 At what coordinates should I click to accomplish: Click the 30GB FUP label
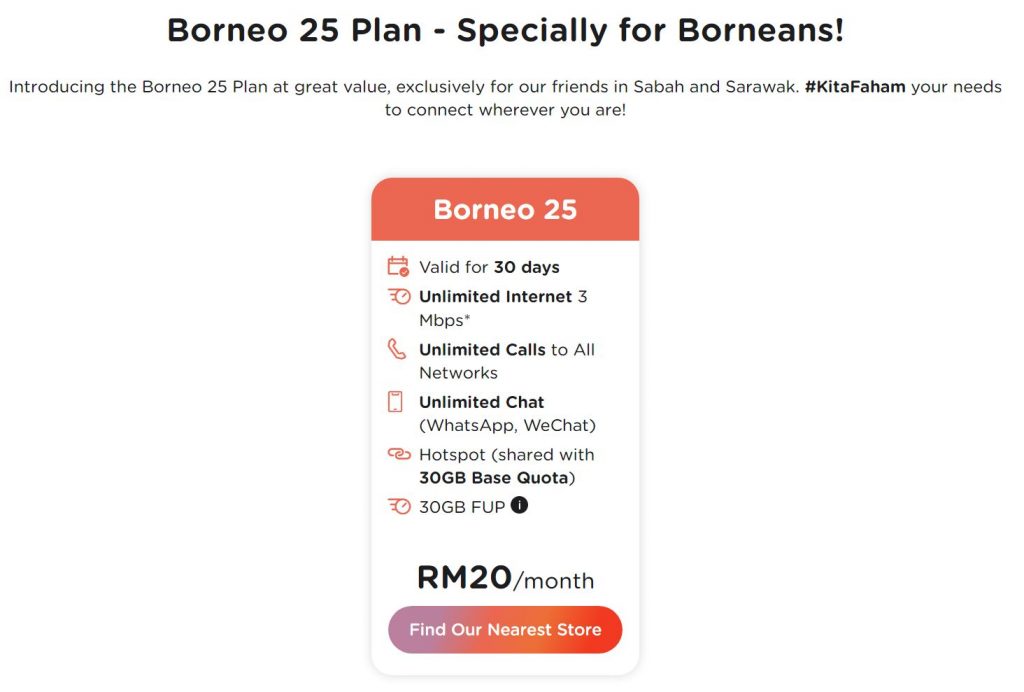point(462,506)
